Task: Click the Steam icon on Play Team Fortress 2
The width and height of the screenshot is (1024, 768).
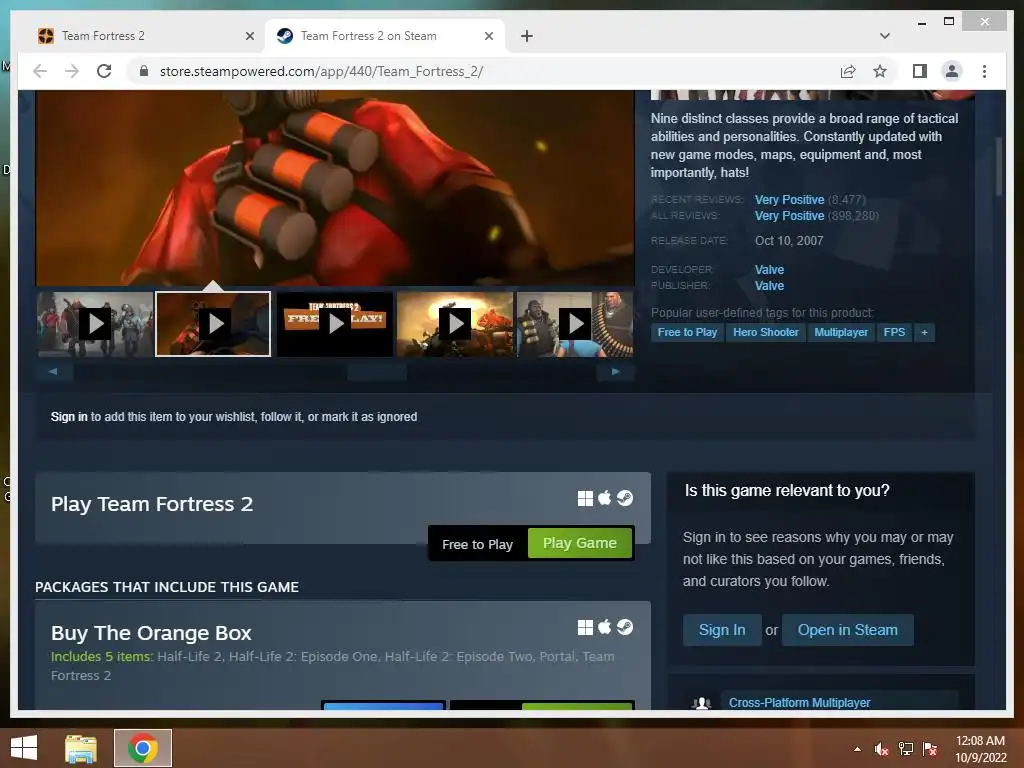Action: [625, 498]
